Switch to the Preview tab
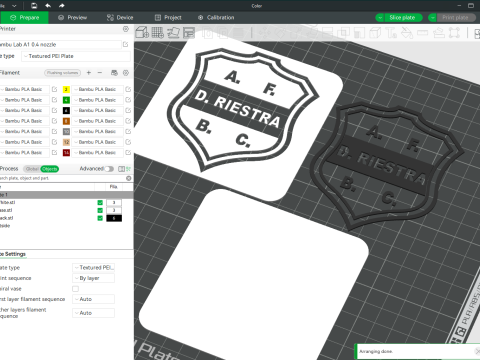Image resolution: width=480 pixels, height=360 pixels. (x=72, y=18)
